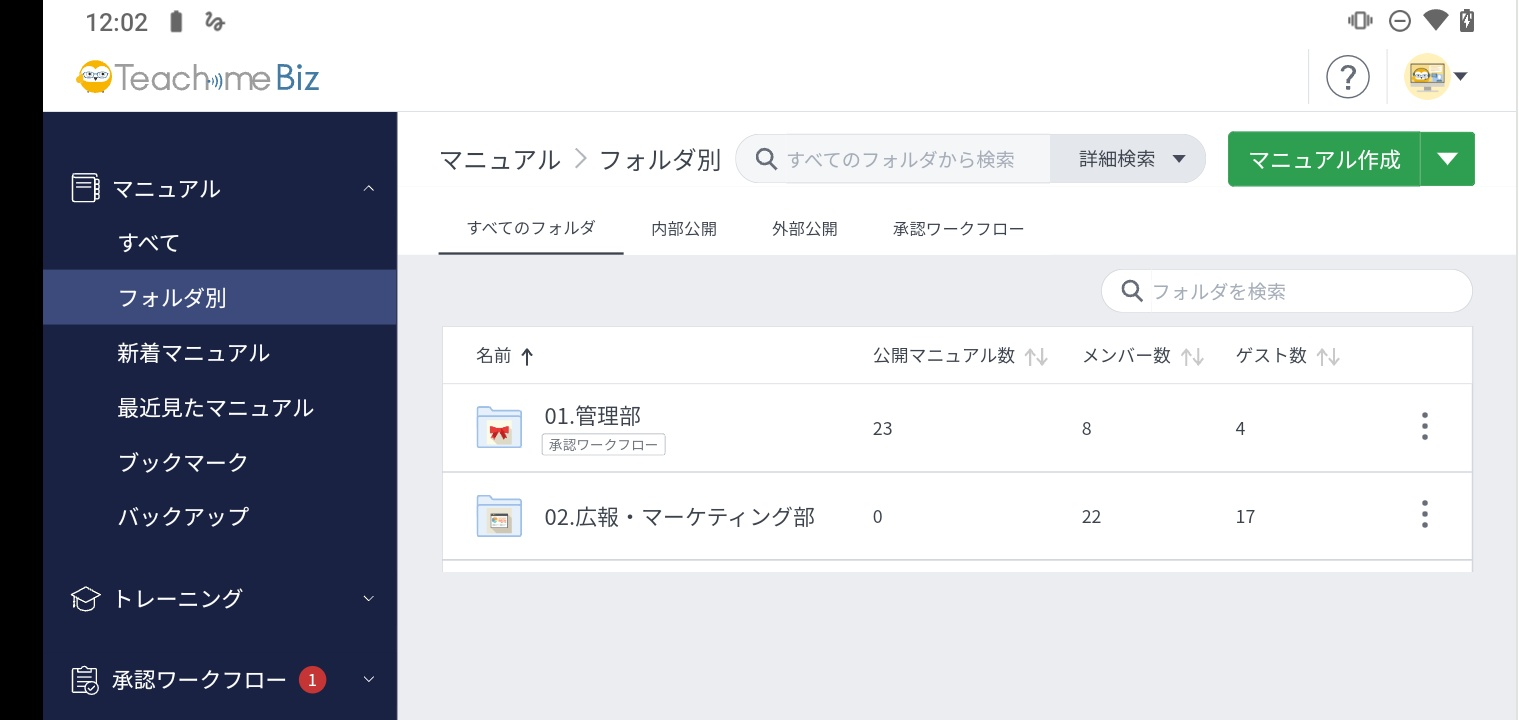The image size is (1519, 720).
Task: Expand the トレーニング sidebar section
Action: 368,598
